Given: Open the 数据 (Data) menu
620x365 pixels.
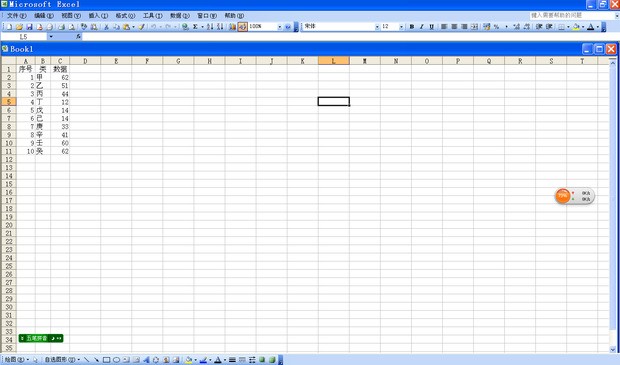Looking at the screenshot, I should tap(180, 15).
